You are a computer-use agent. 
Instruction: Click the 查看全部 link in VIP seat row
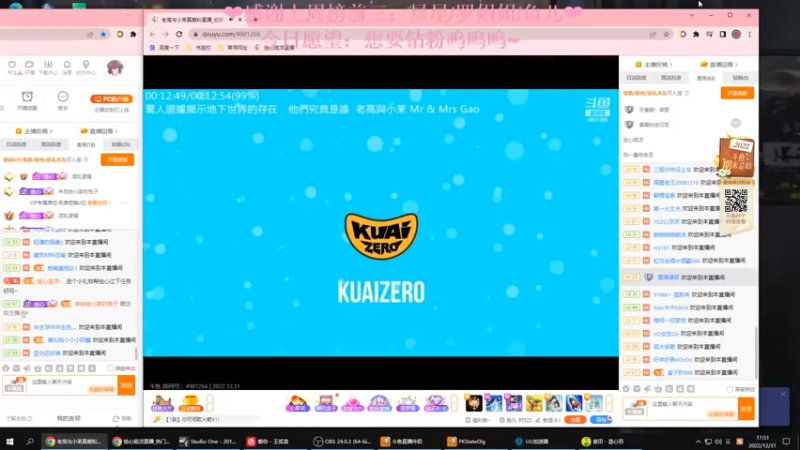pos(98,203)
